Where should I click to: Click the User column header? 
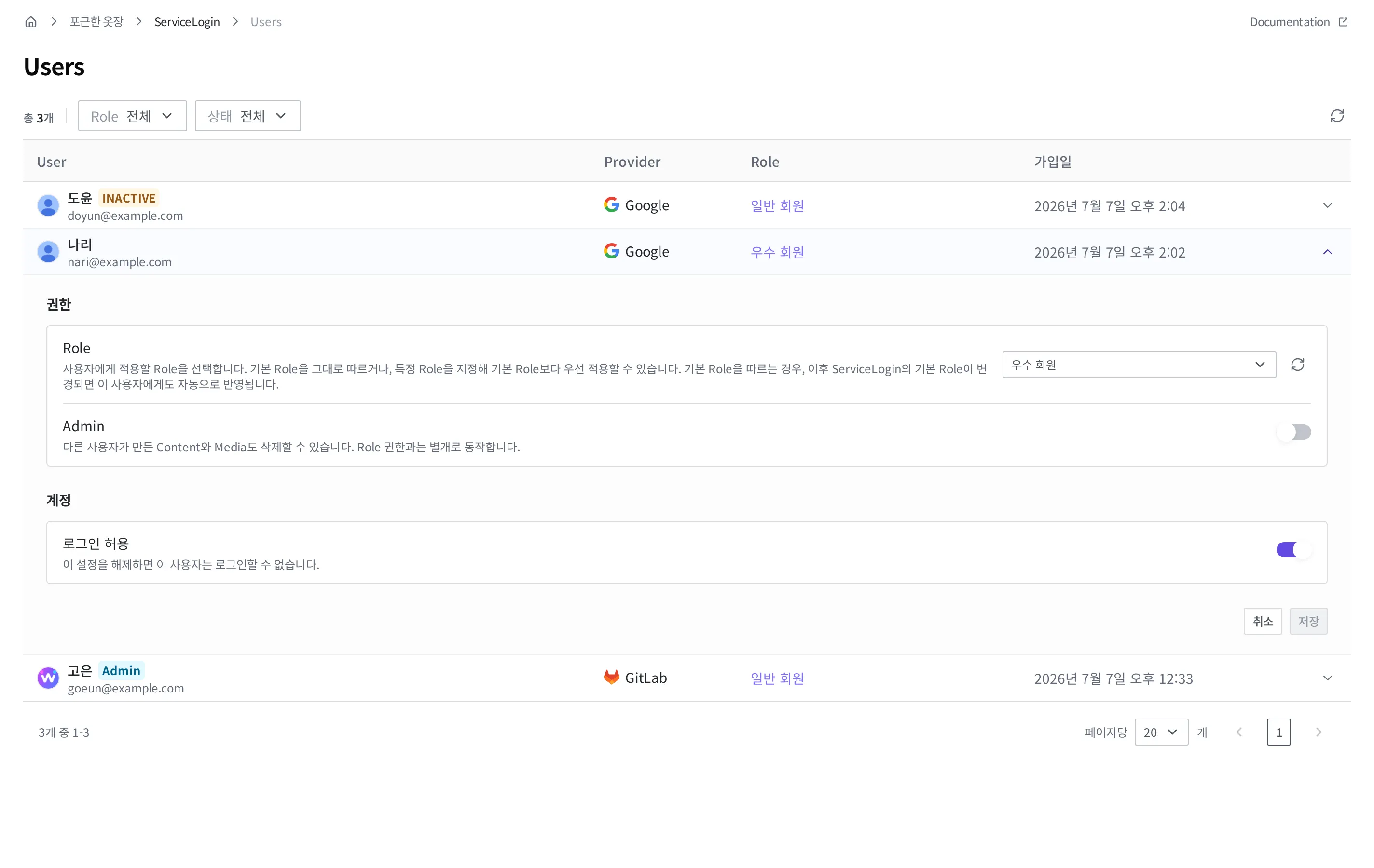tap(51, 162)
